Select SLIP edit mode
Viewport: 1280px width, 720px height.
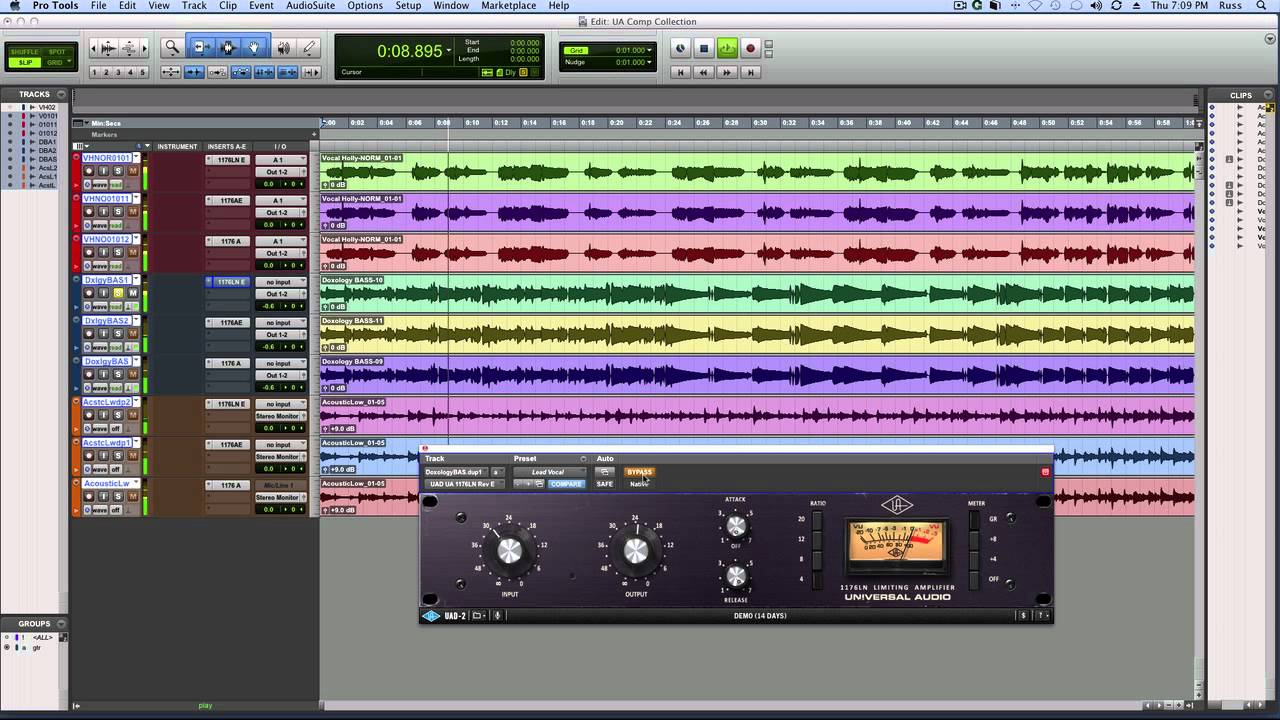[25, 62]
